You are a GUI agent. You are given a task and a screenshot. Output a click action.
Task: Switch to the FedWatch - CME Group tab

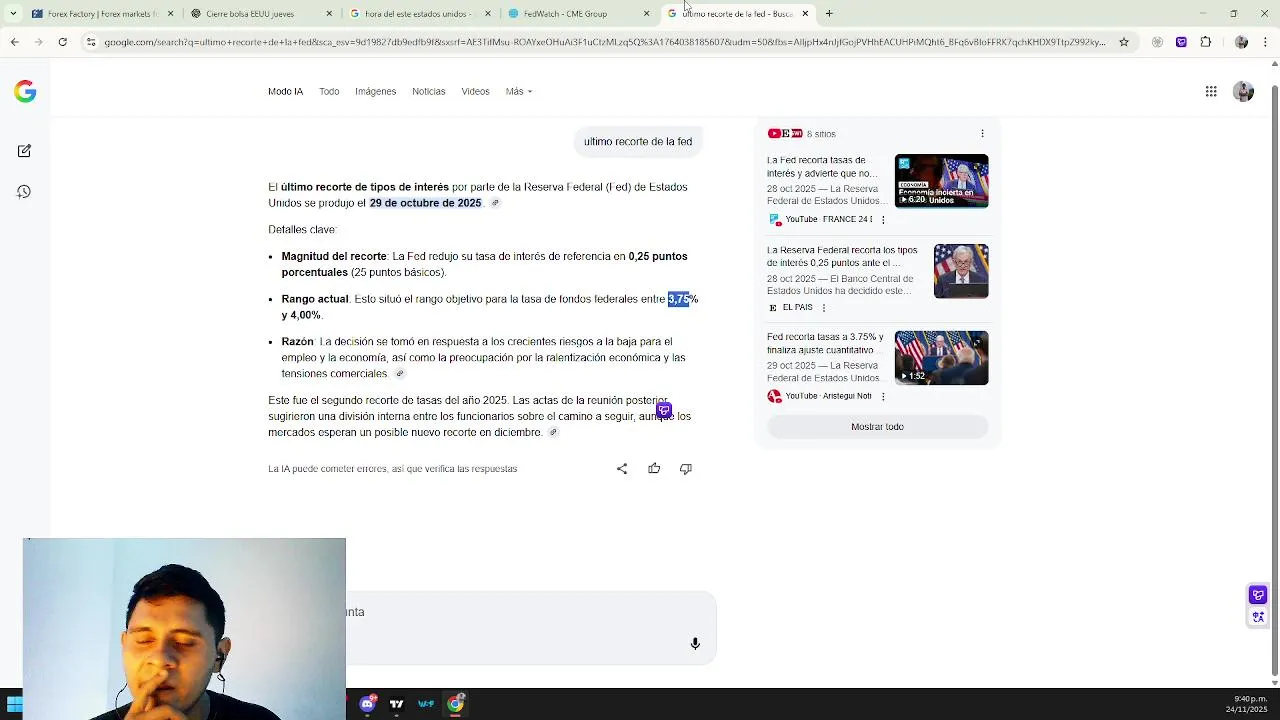click(576, 14)
